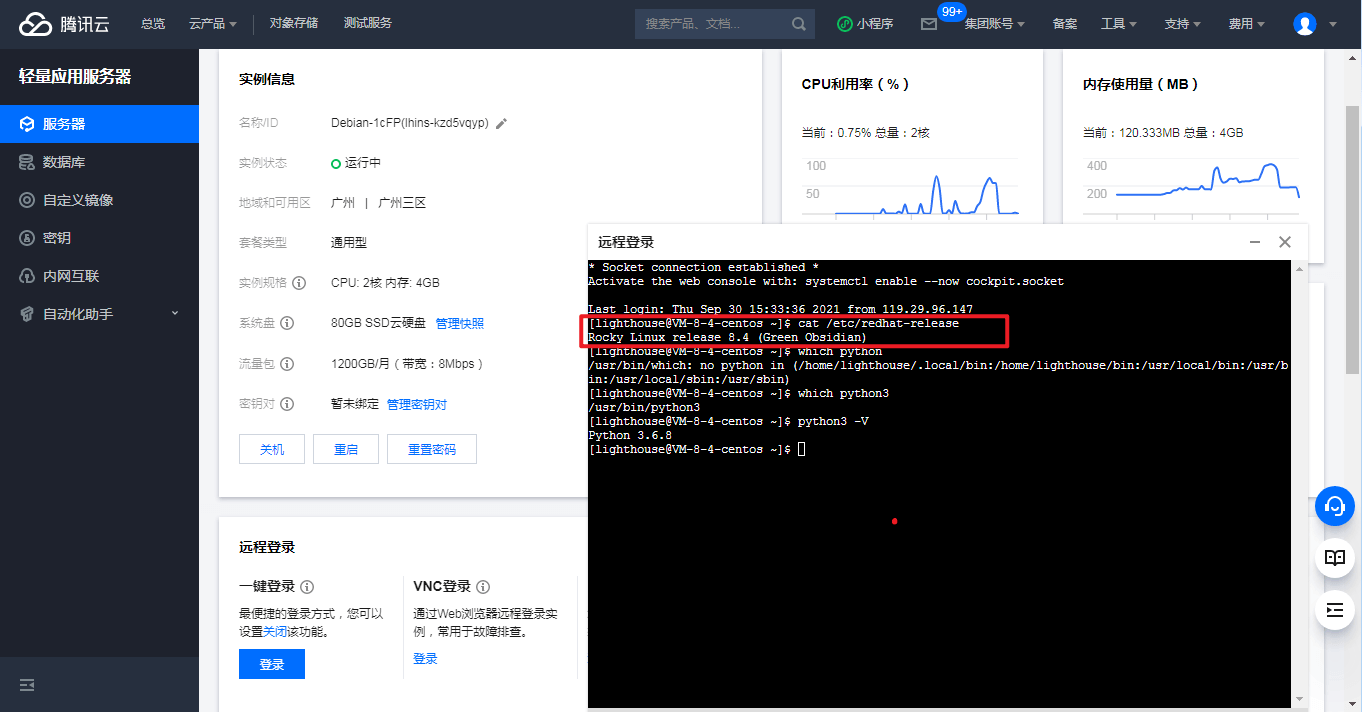
Task: Click the user avatar icon
Action: pyautogui.click(x=1305, y=24)
